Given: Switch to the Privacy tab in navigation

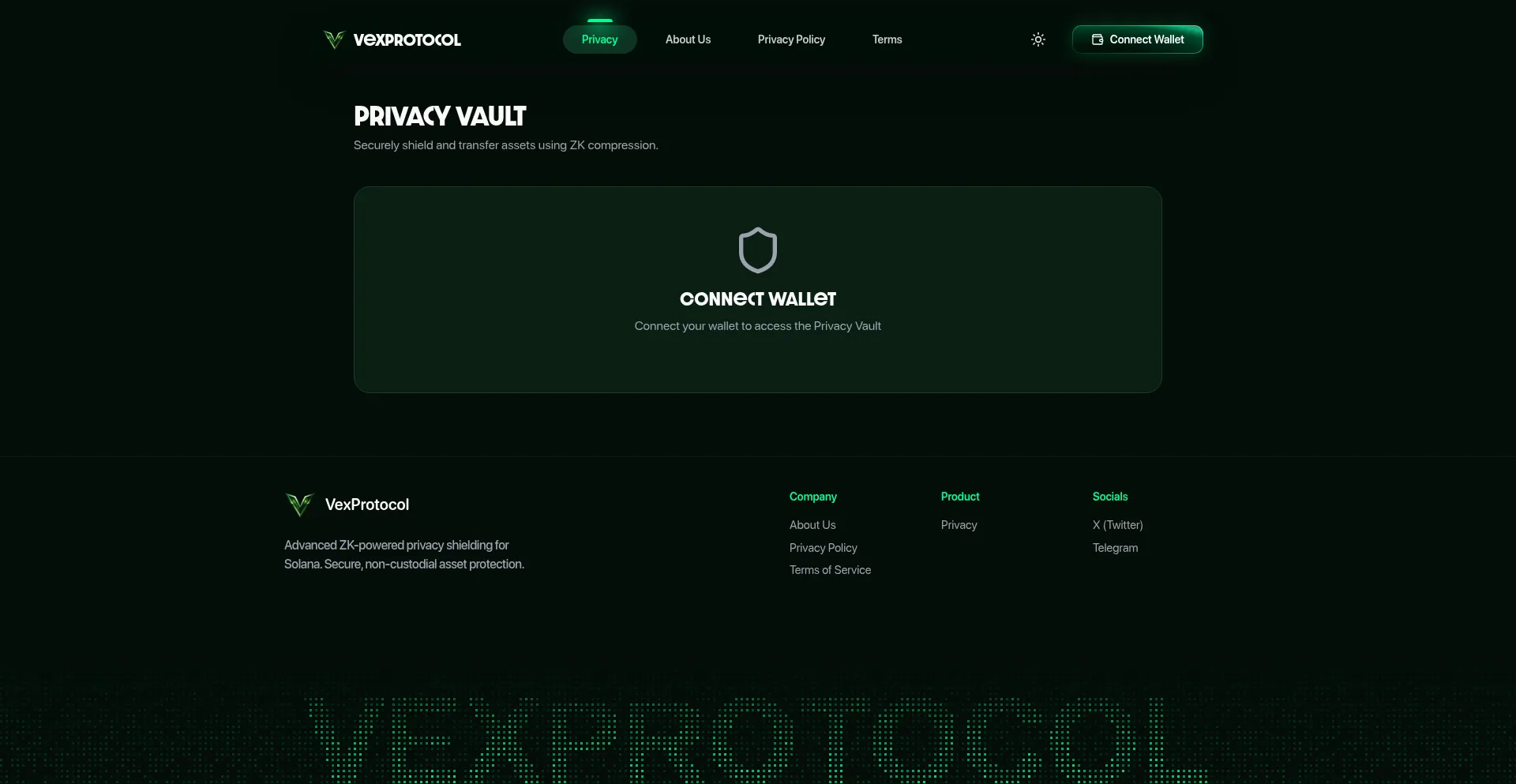Looking at the screenshot, I should tap(599, 39).
